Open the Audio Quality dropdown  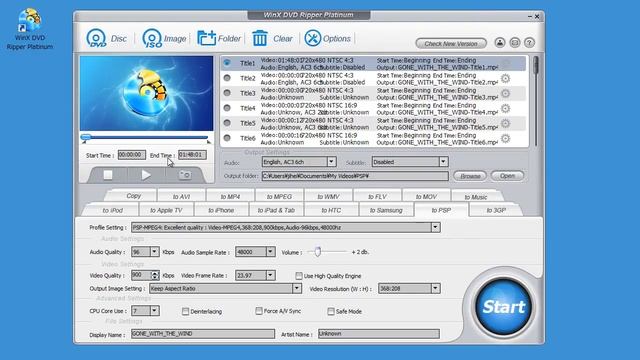click(154, 252)
